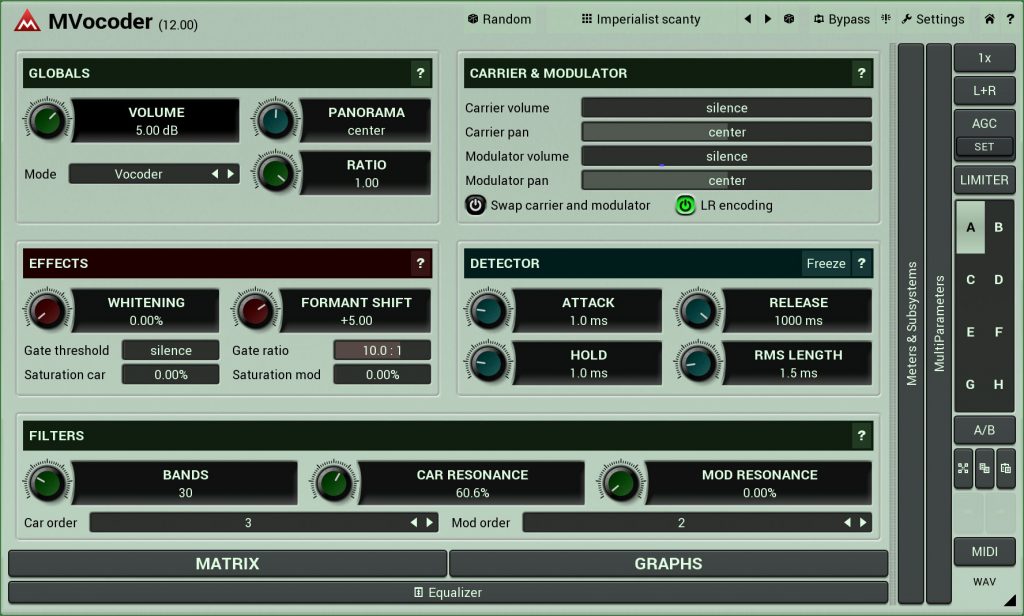1024x616 pixels.
Task: Click the Freeze button in Detector panel
Action: pyautogui.click(x=826, y=263)
